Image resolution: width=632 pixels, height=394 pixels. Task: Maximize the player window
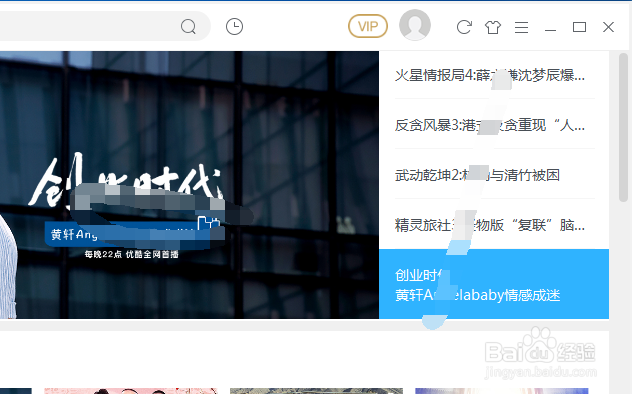pos(579,27)
